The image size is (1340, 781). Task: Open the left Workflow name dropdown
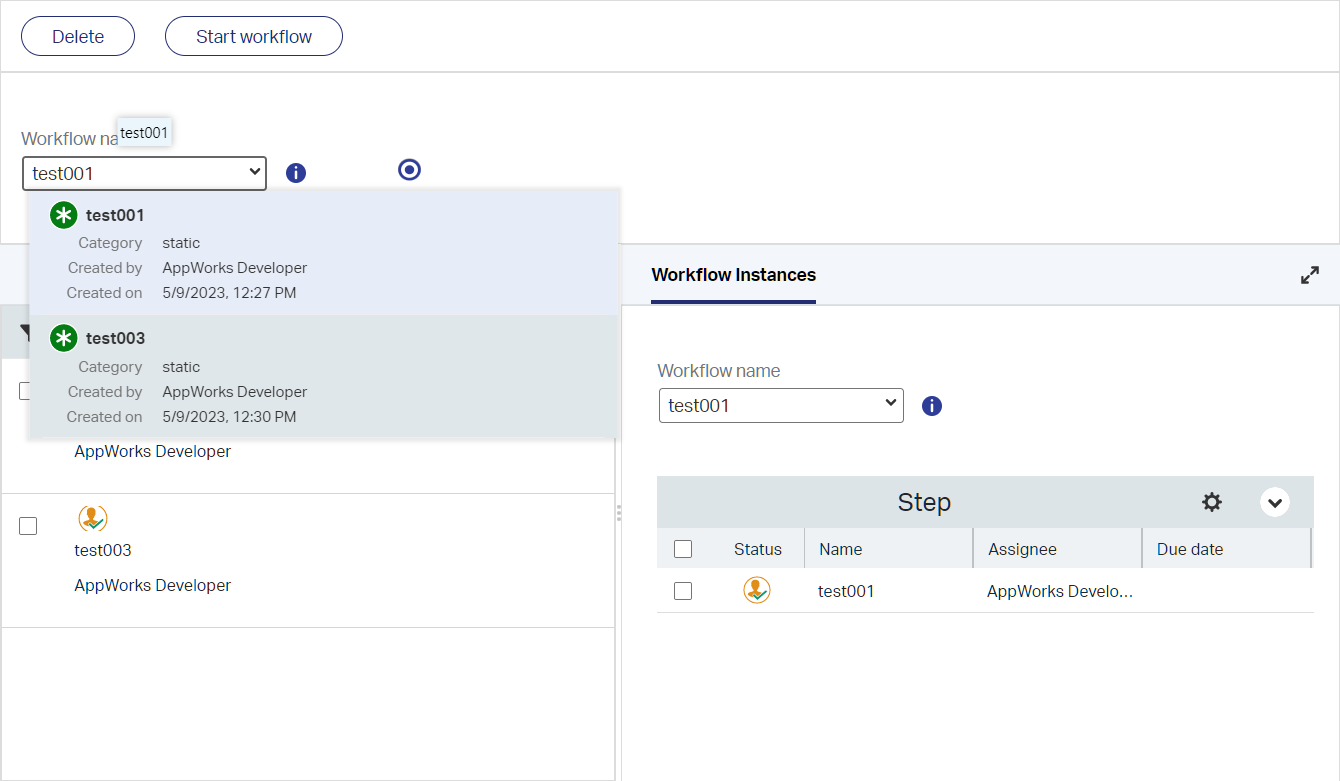point(144,173)
